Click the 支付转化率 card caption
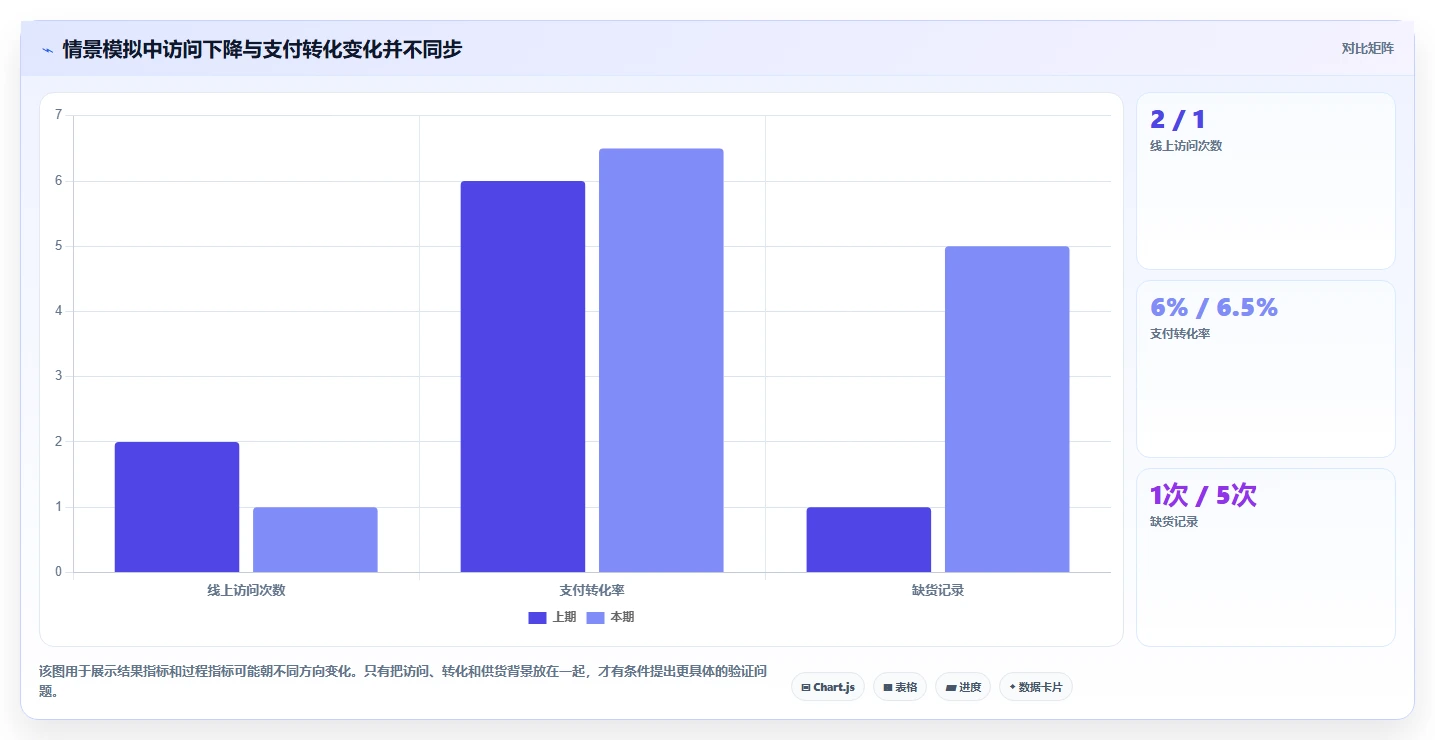1435x740 pixels. [1180, 334]
